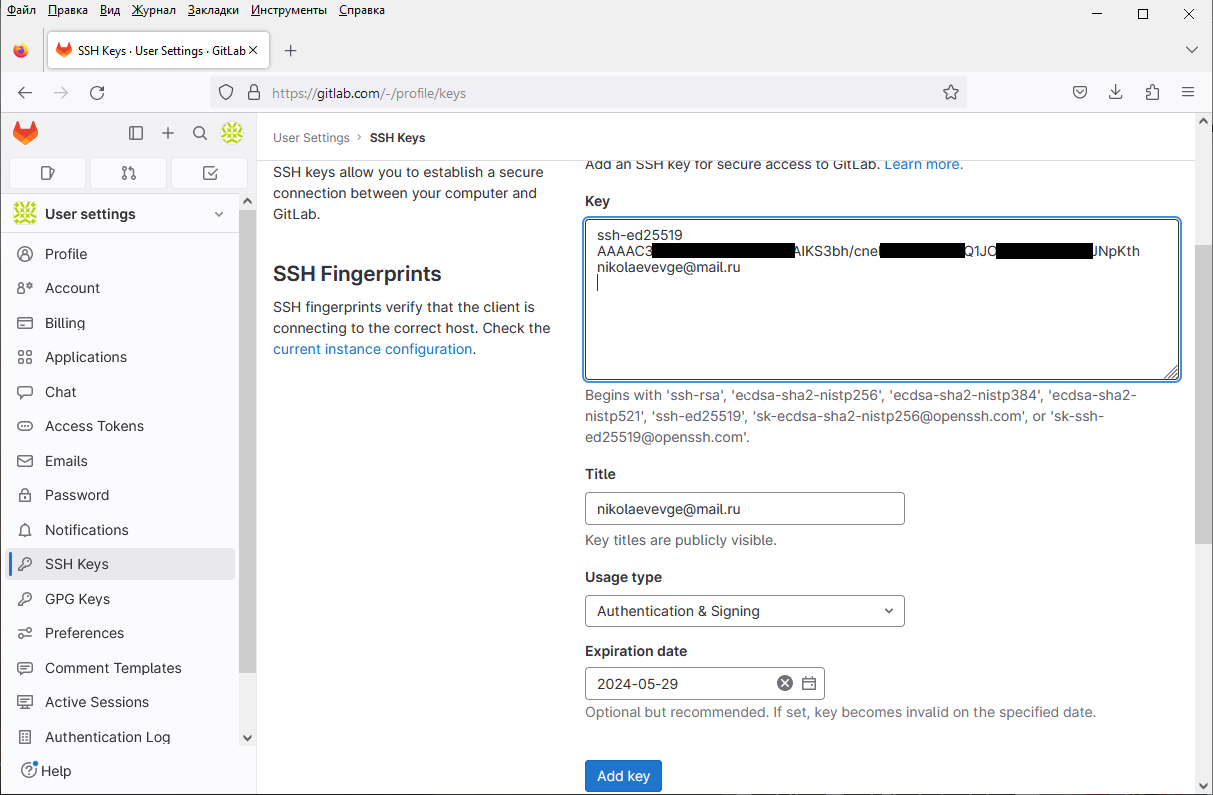Open GPG Keys page

point(121,599)
